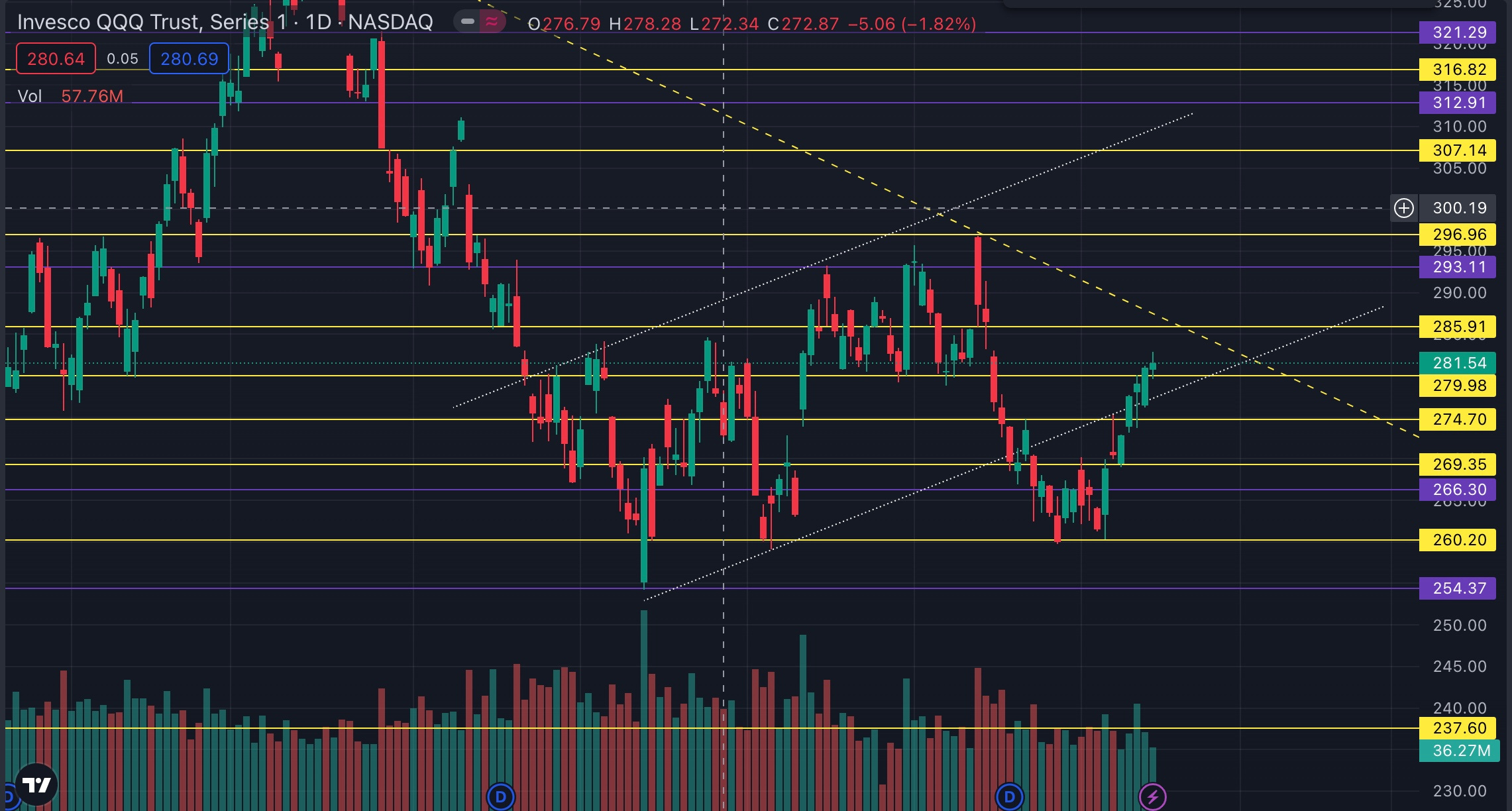Click the 245.00 price axis tick
Screen dimensions: 1512x811
(1460, 667)
